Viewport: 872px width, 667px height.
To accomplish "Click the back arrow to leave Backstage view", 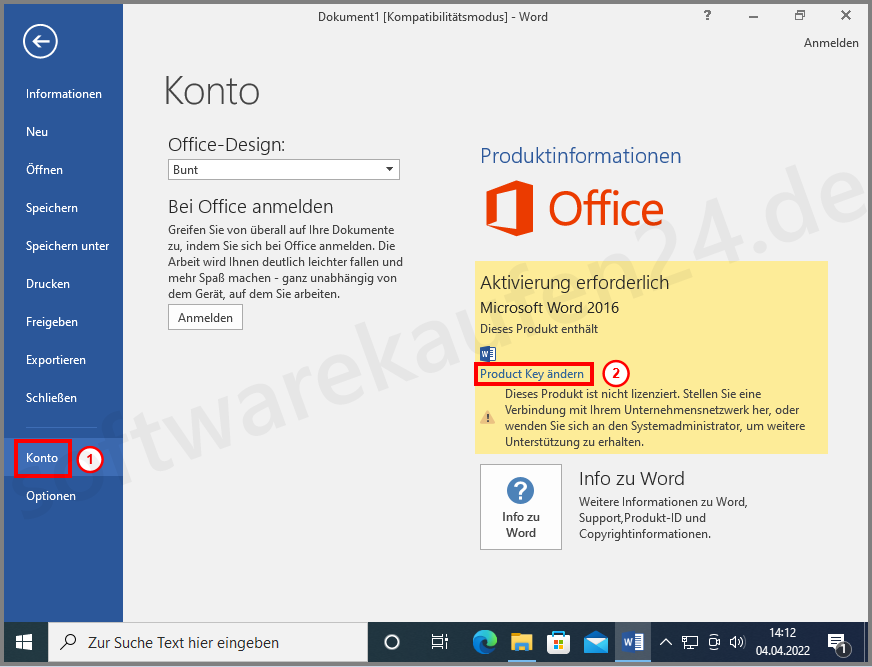I will 40,41.
